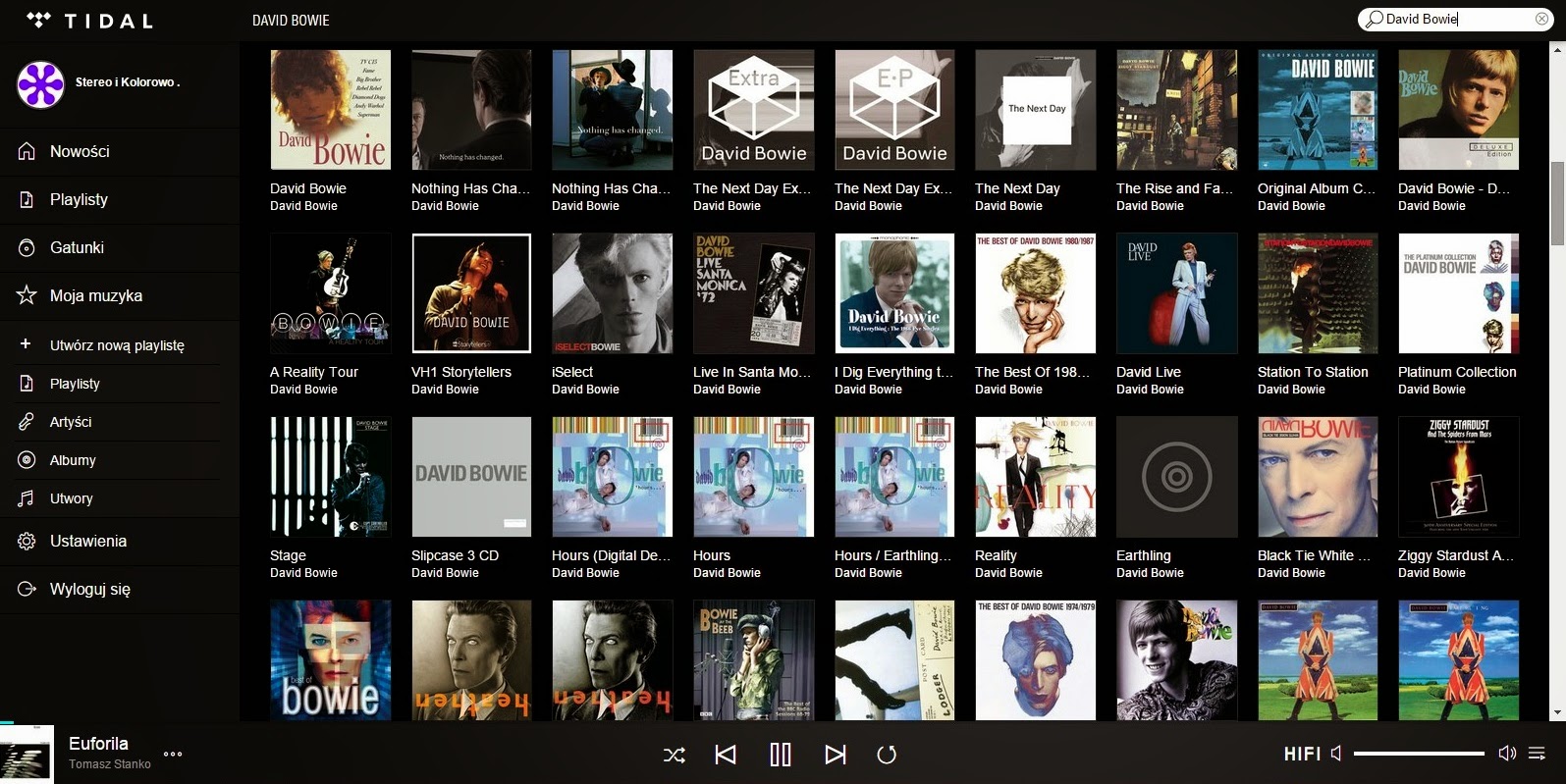Open Ustawienia menu item
This screenshot has width=1566, height=784.
tap(88, 541)
